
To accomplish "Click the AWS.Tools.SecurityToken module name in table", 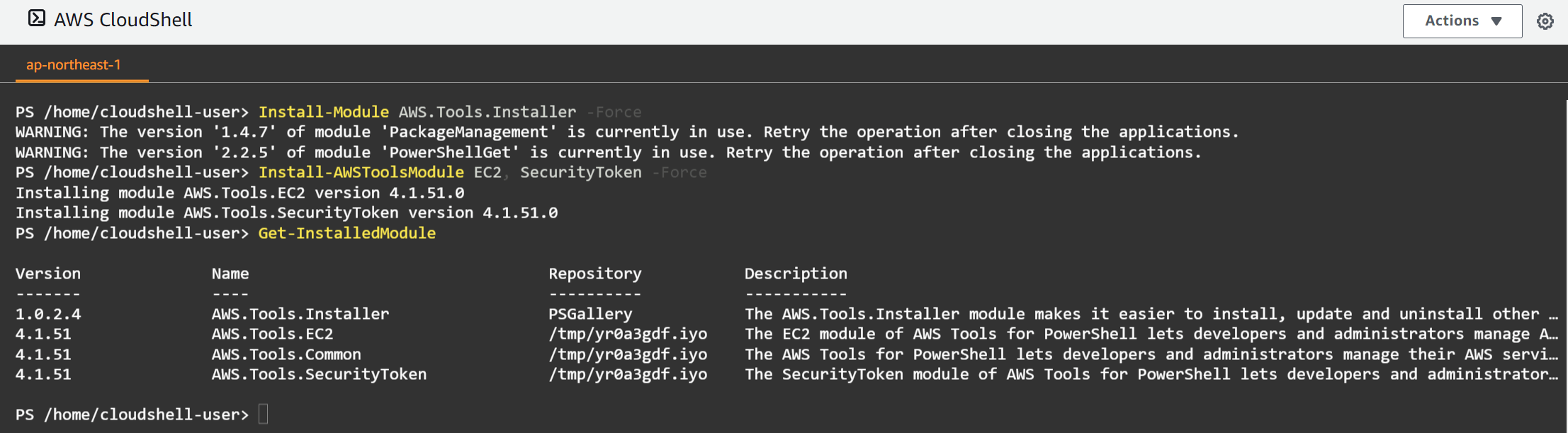I will click(x=319, y=374).
